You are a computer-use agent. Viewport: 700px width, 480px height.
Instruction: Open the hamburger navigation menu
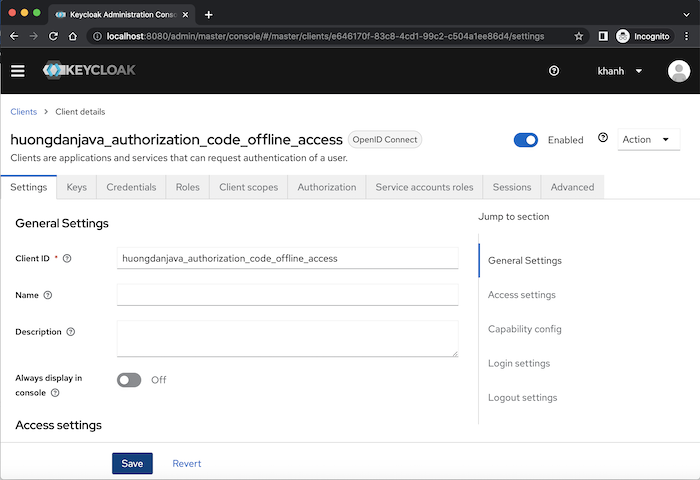(x=17, y=71)
